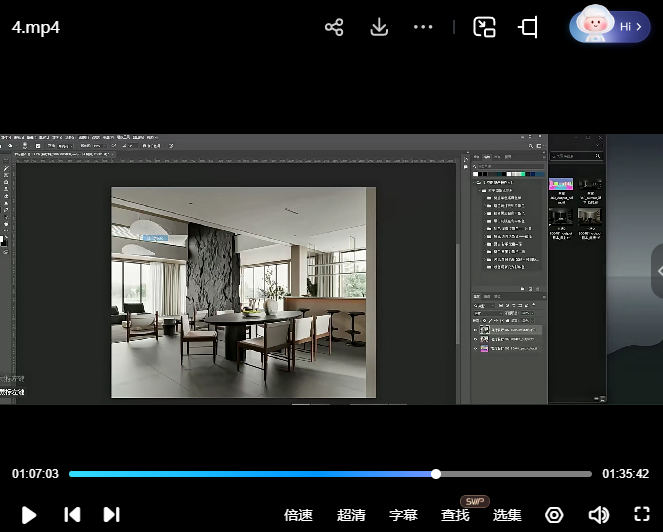Screen dimensions: 663x532
Task: Open the Hi assistant avatar button
Action: (609, 27)
